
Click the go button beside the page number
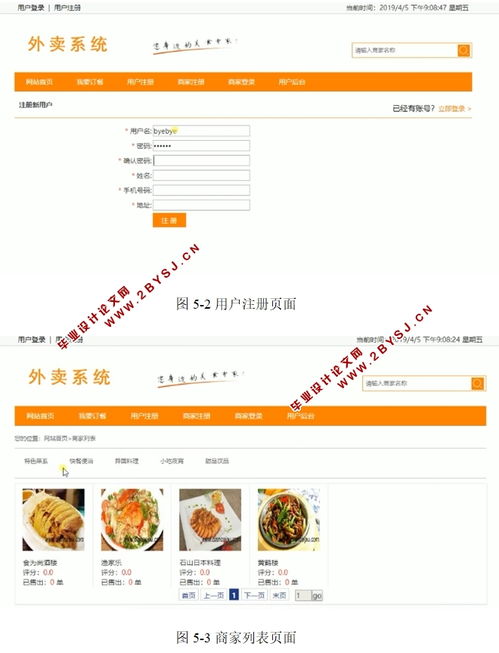tap(317, 596)
